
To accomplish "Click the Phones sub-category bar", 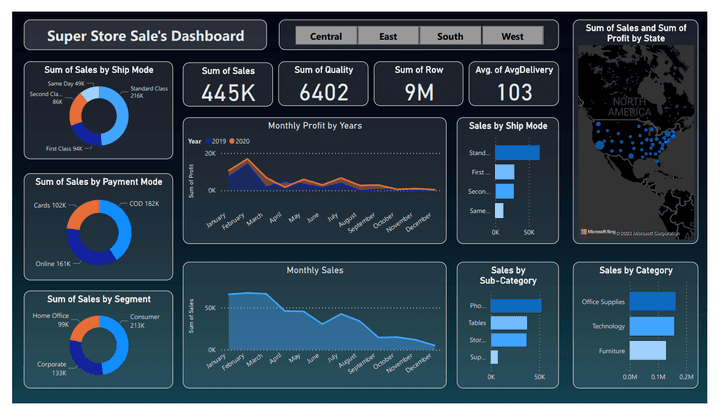I will (x=516, y=306).
